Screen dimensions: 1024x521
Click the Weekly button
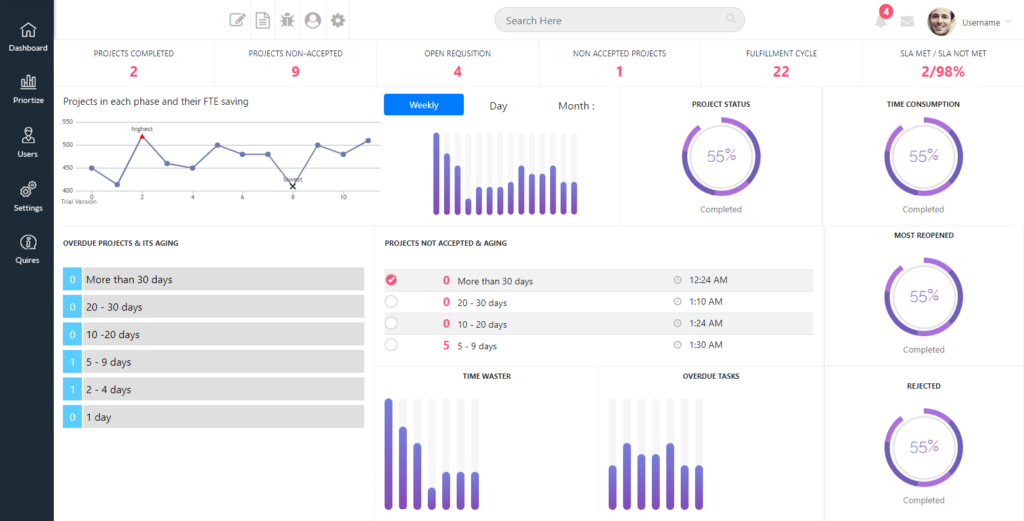[x=424, y=104]
